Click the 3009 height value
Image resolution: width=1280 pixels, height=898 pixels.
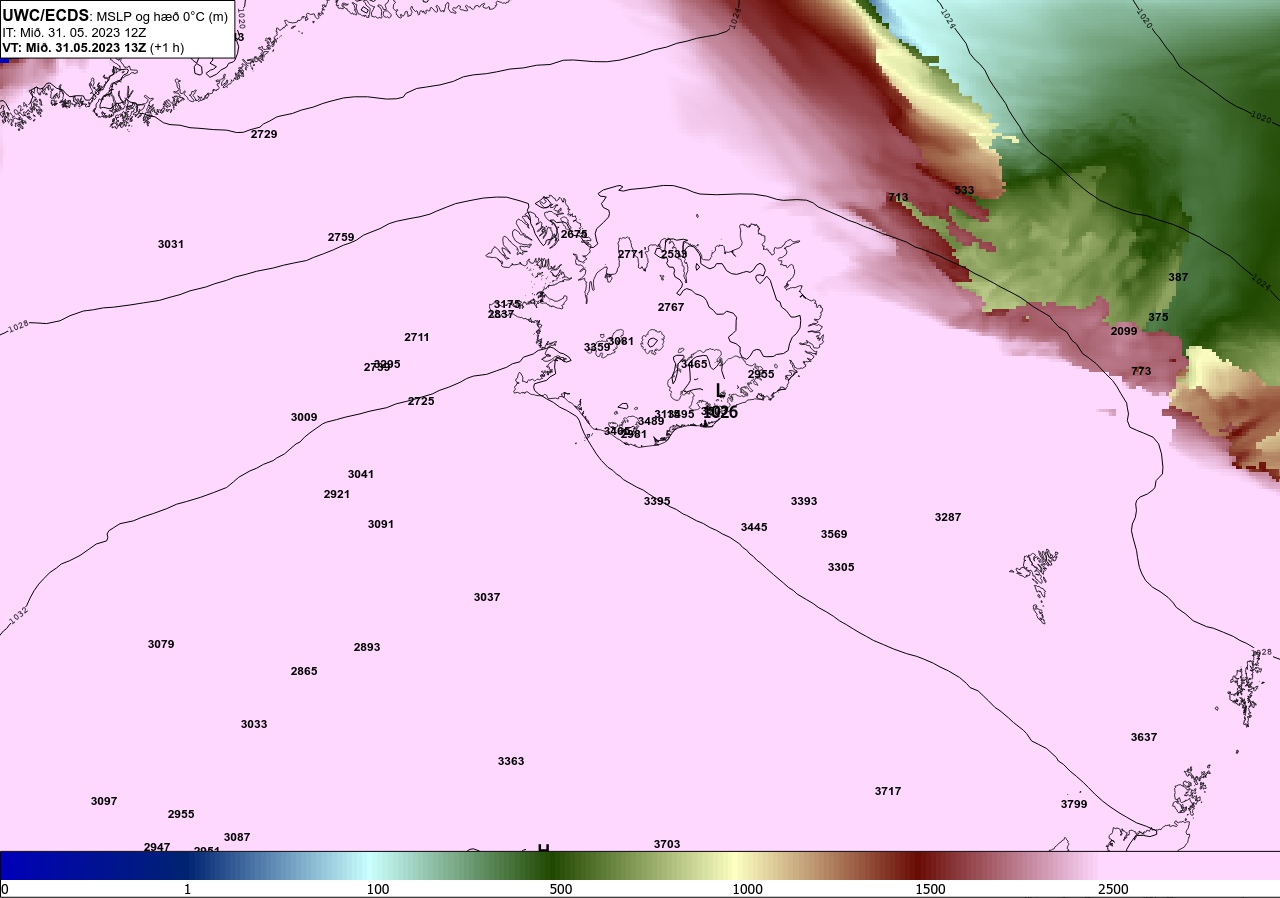coord(304,417)
